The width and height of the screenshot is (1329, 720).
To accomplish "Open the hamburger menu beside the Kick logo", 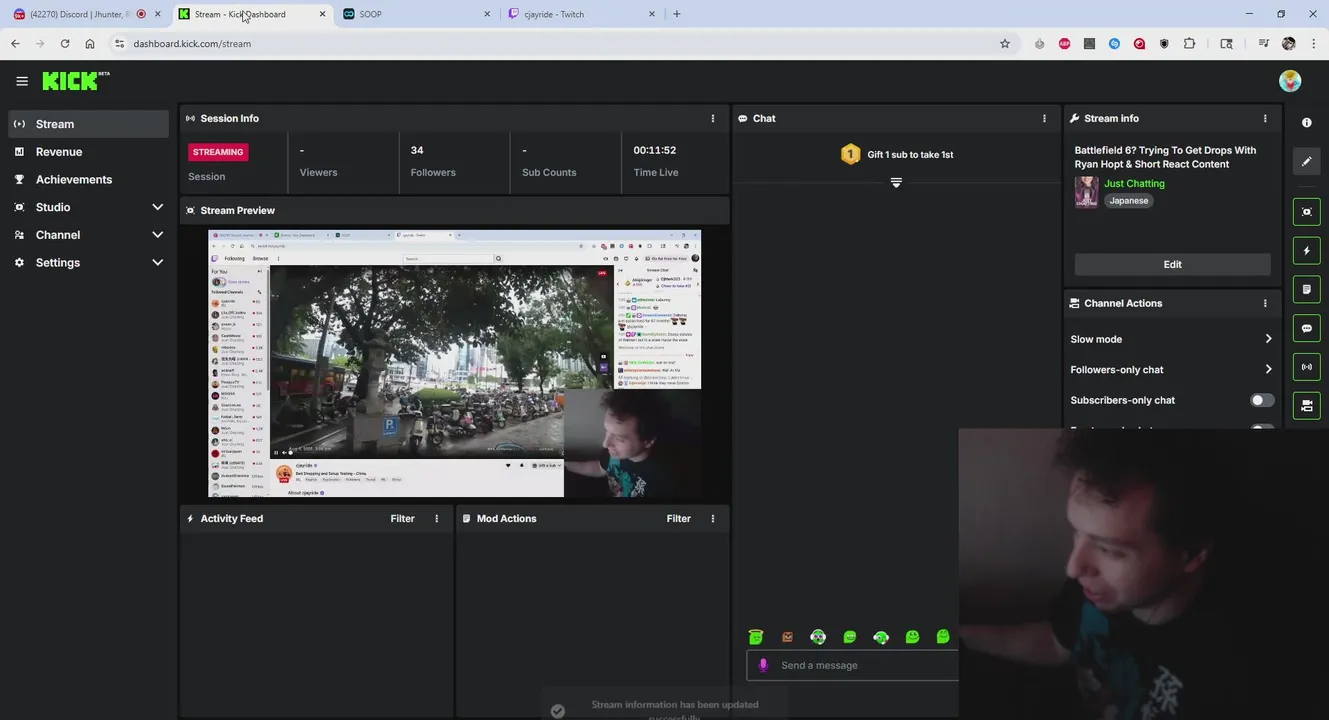I will 22,81.
